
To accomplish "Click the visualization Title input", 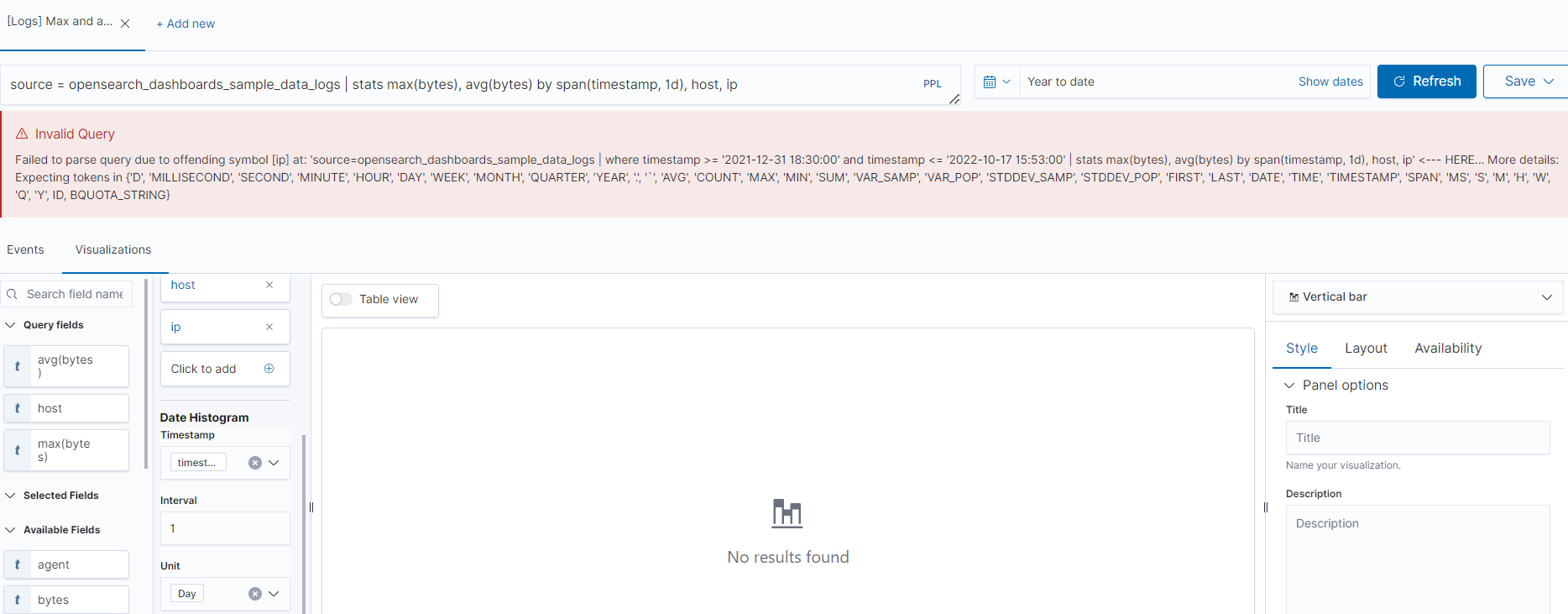I will point(1418,438).
